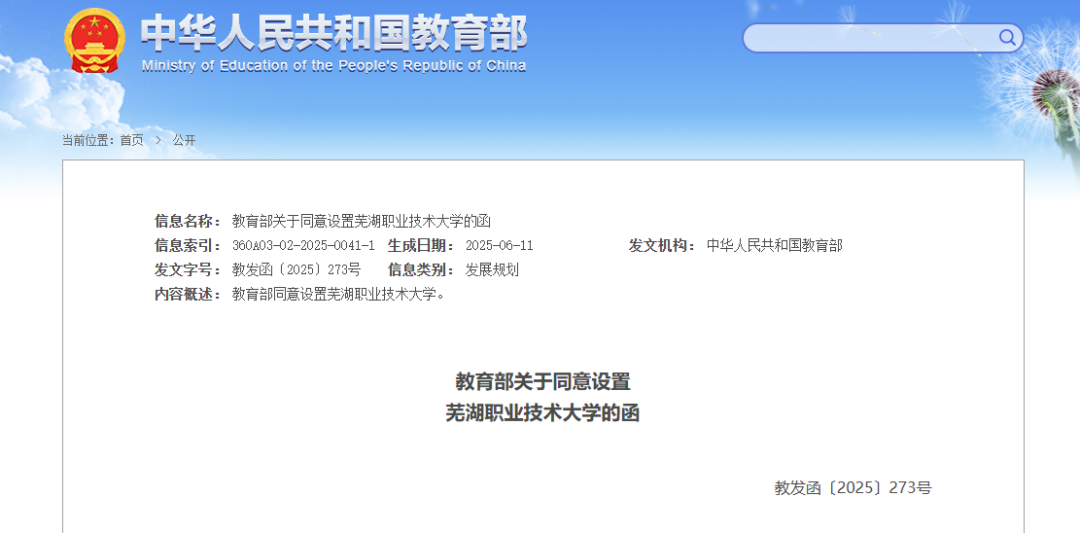
Task: Click the info title 教育部关于同意设置芜湖职业技术大学的函
Action: (361, 221)
